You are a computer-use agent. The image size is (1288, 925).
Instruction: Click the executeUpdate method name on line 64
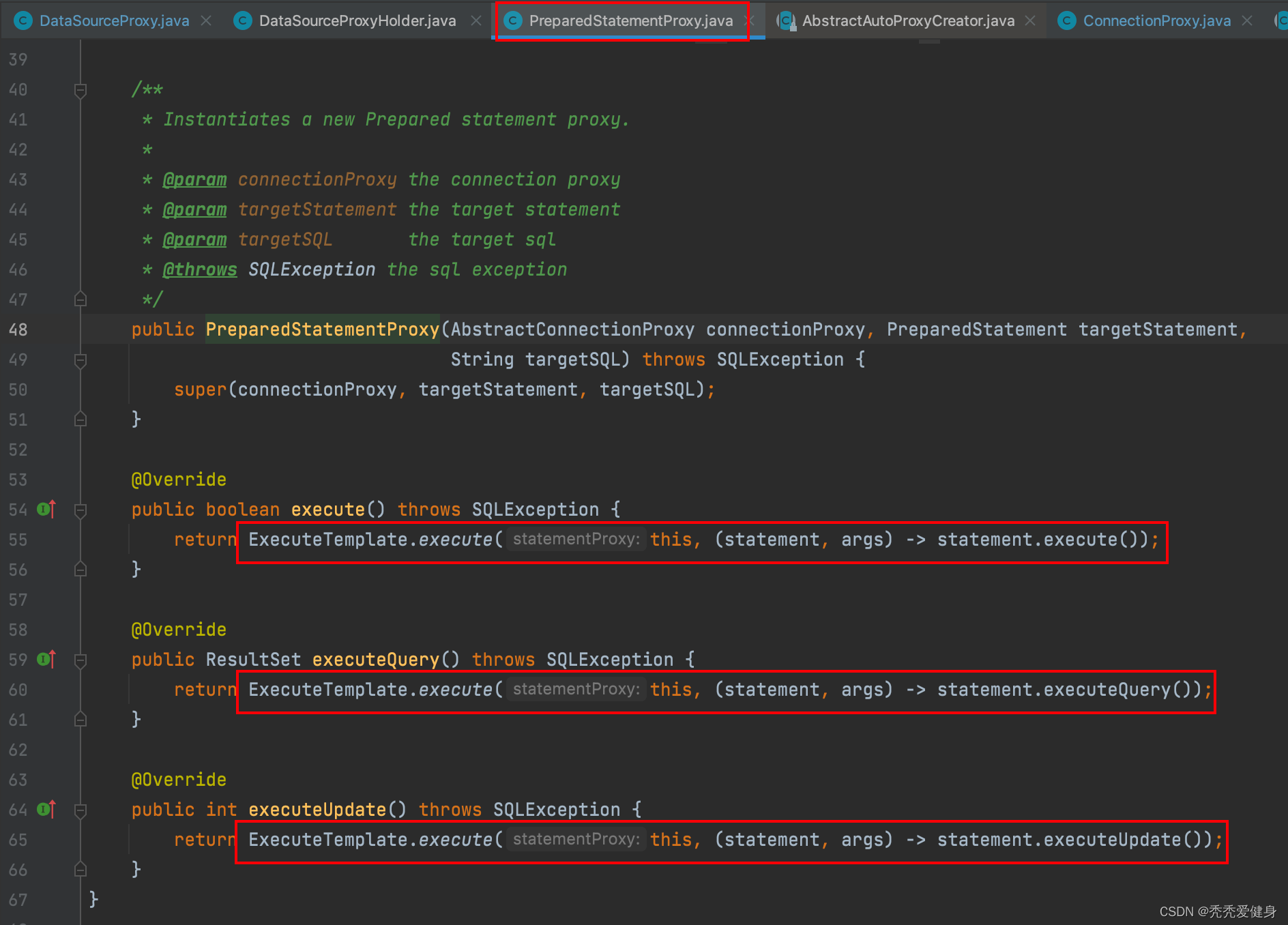coord(317,810)
